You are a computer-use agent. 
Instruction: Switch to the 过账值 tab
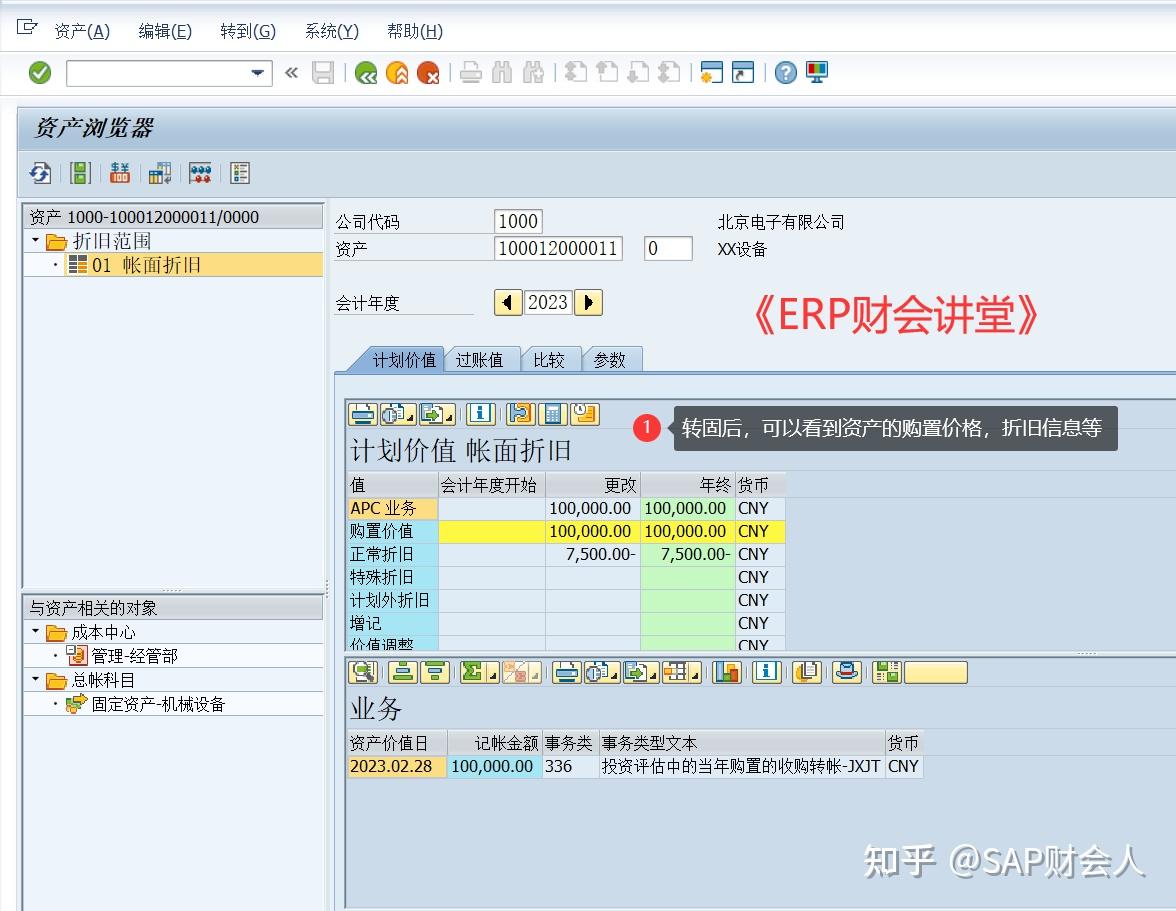(482, 360)
